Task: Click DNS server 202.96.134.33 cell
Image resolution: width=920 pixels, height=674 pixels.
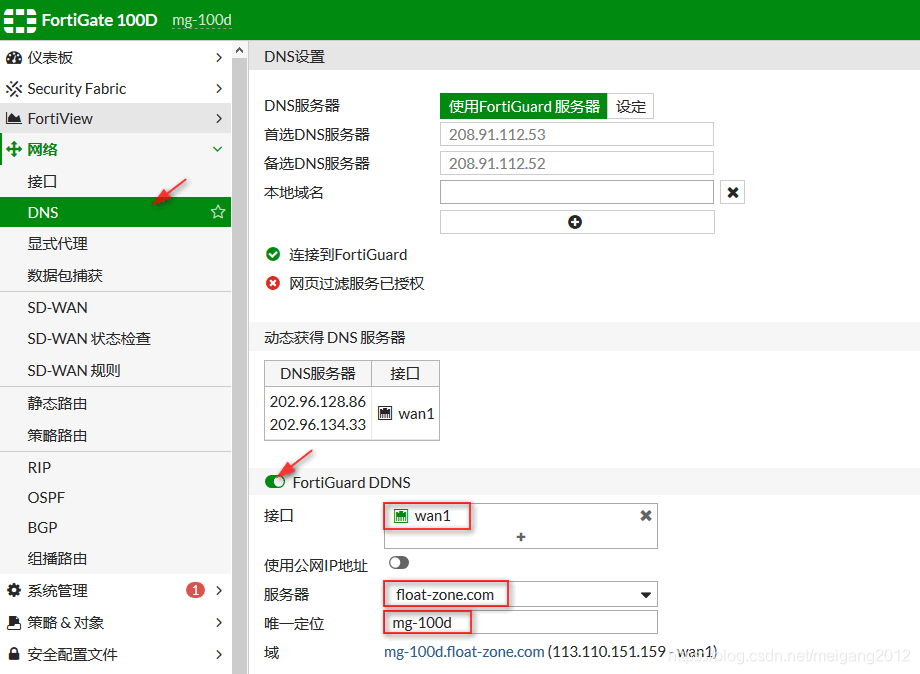Action: click(317, 425)
